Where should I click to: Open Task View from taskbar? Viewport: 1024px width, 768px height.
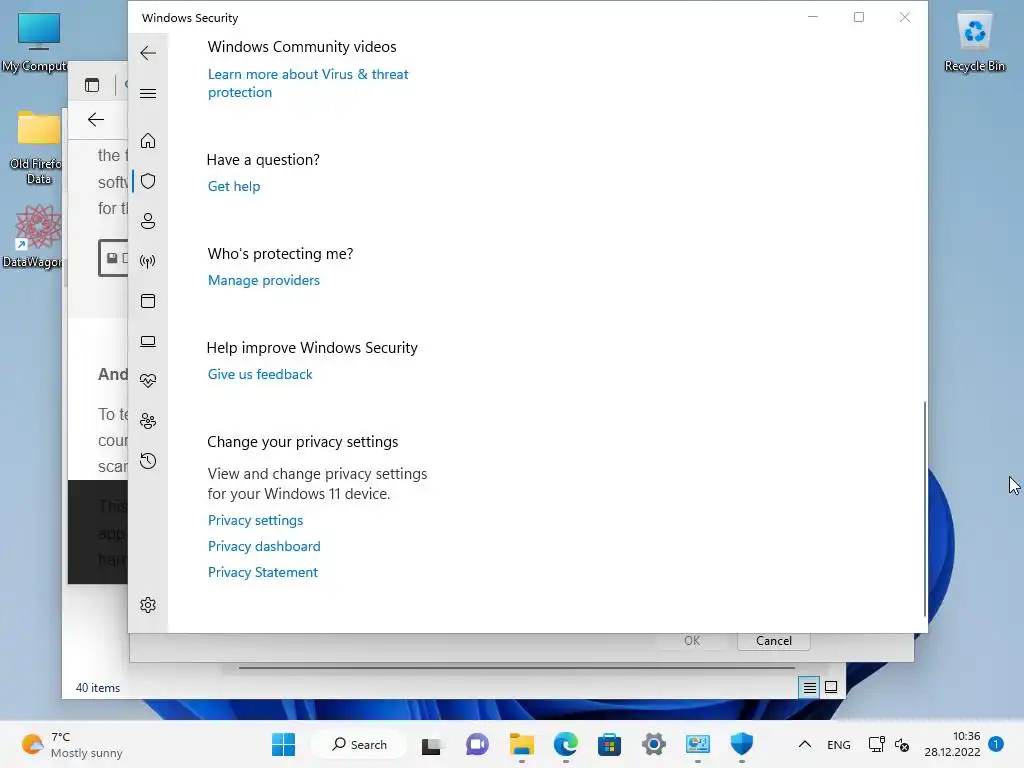tap(431, 745)
